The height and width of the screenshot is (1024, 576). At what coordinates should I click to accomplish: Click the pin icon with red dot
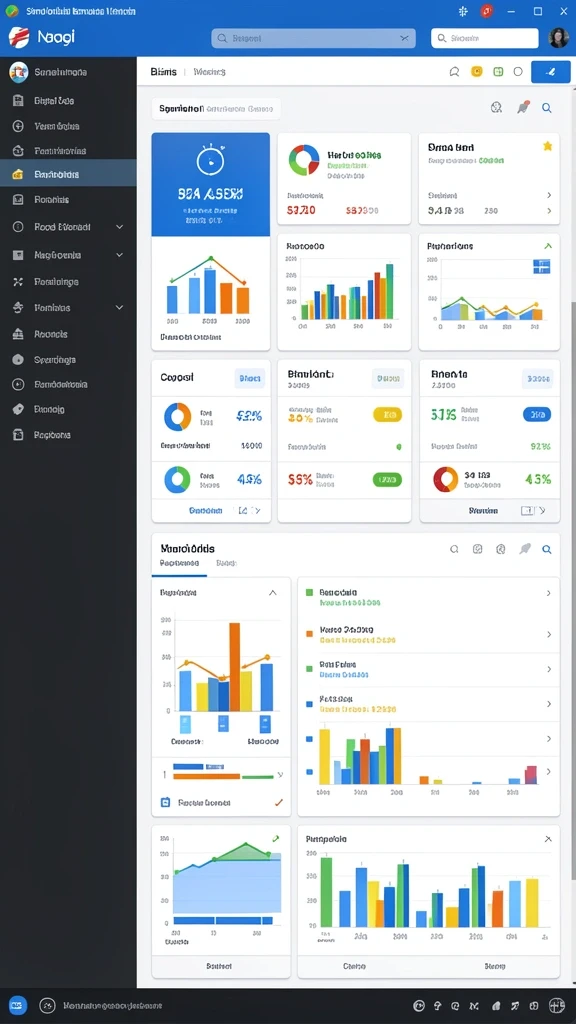523,108
